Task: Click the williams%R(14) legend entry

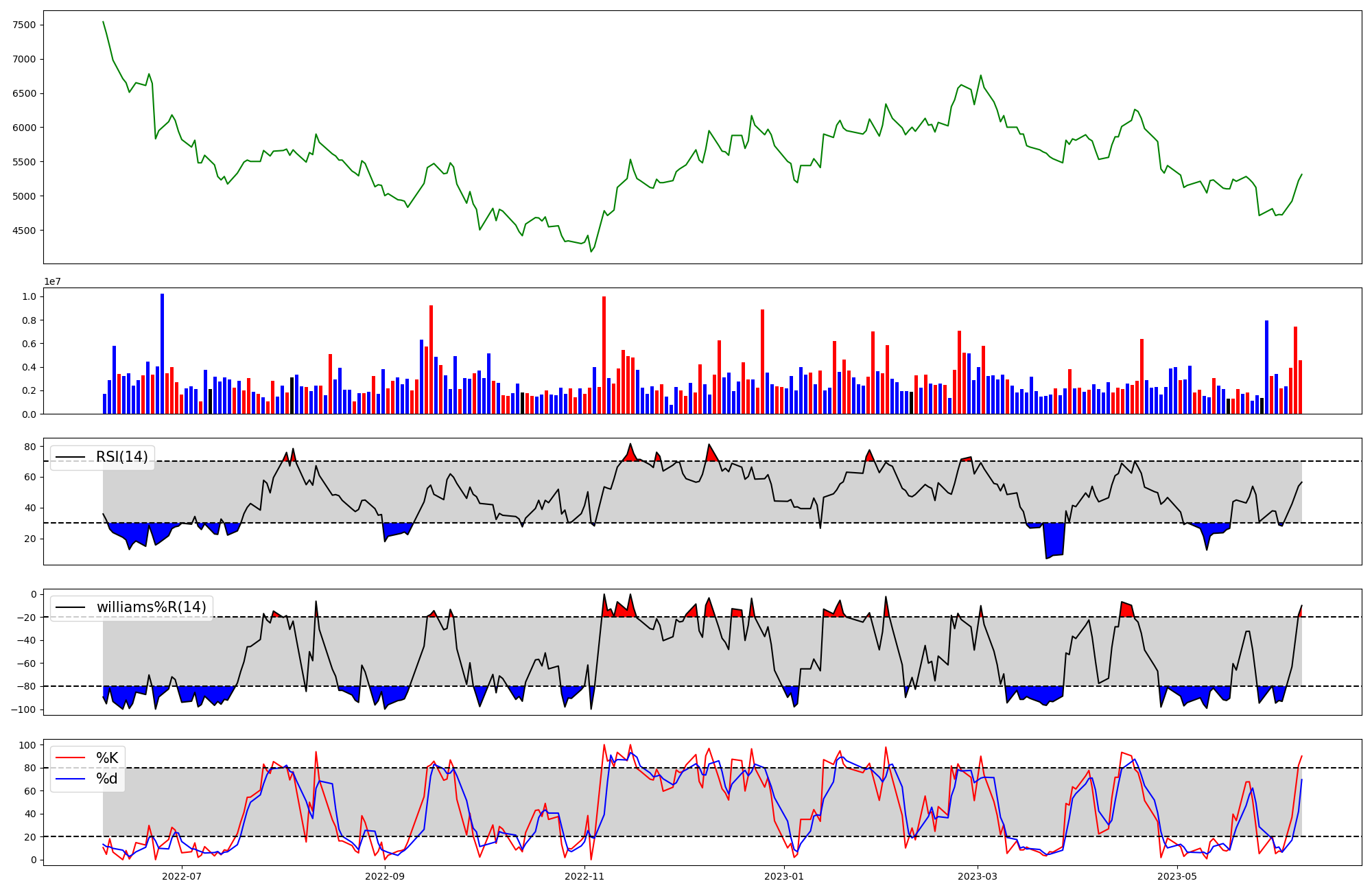Action: [151, 607]
